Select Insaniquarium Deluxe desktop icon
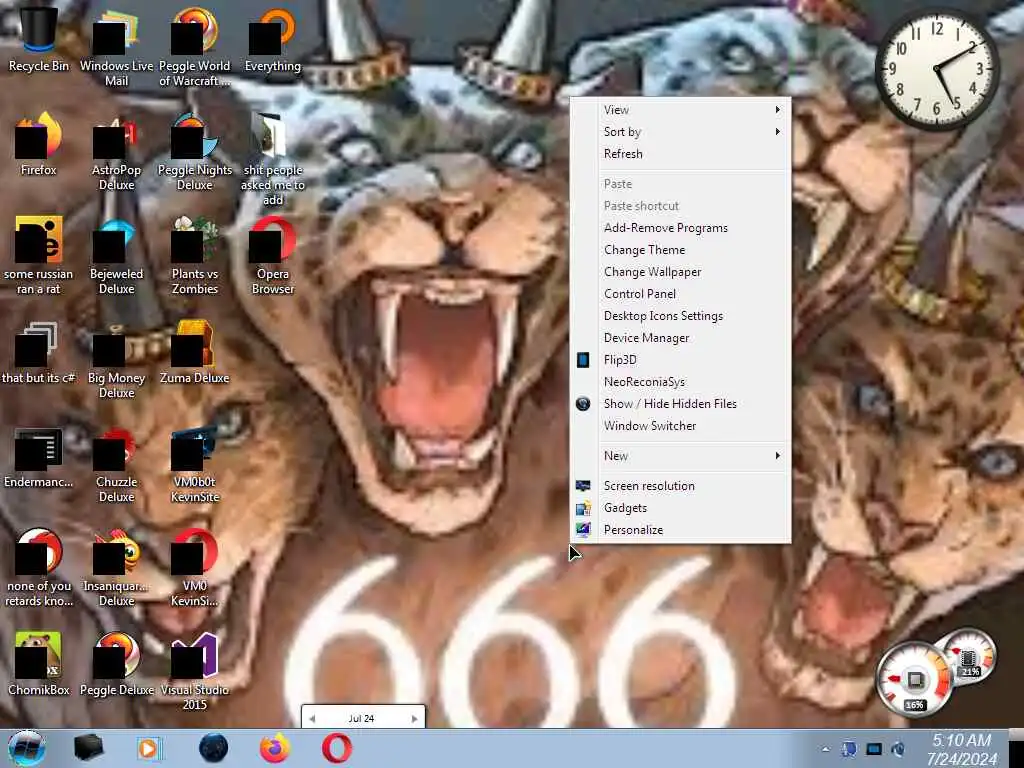 pyautogui.click(x=116, y=567)
